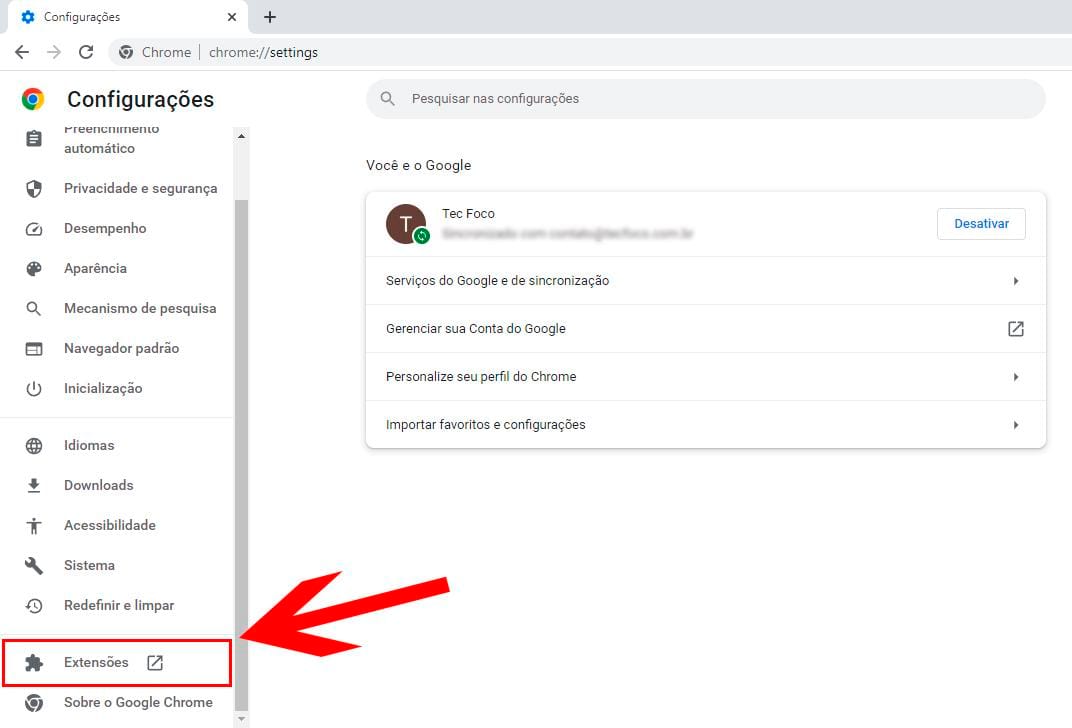This screenshot has width=1072, height=728.
Task: Select the Privacidade e segurança shield icon
Action: pos(34,188)
